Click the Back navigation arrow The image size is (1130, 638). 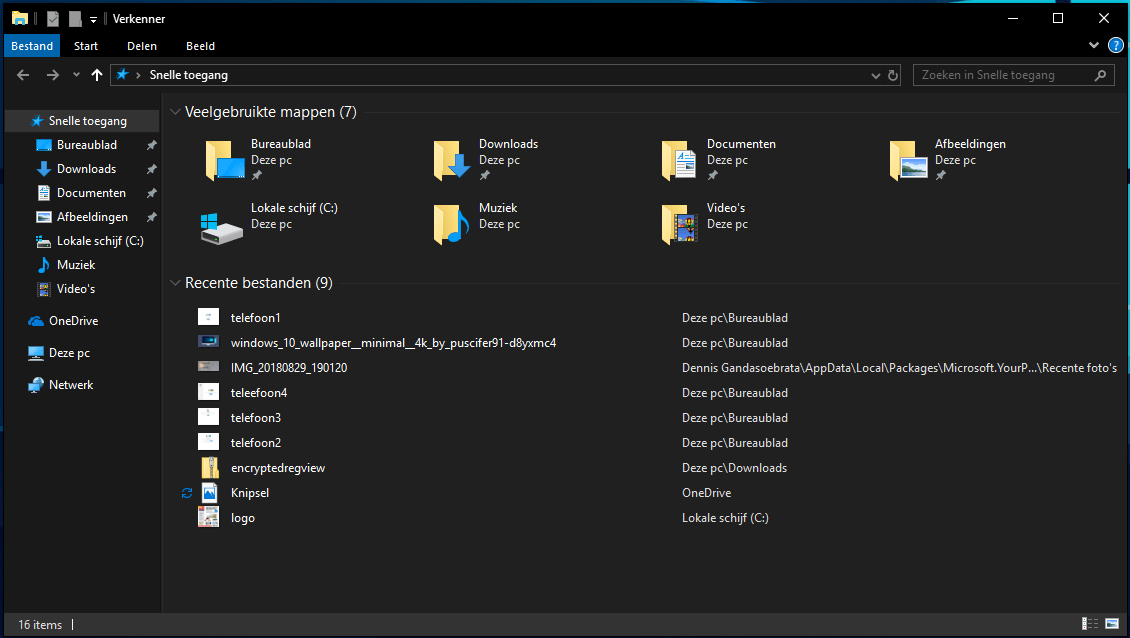23,75
